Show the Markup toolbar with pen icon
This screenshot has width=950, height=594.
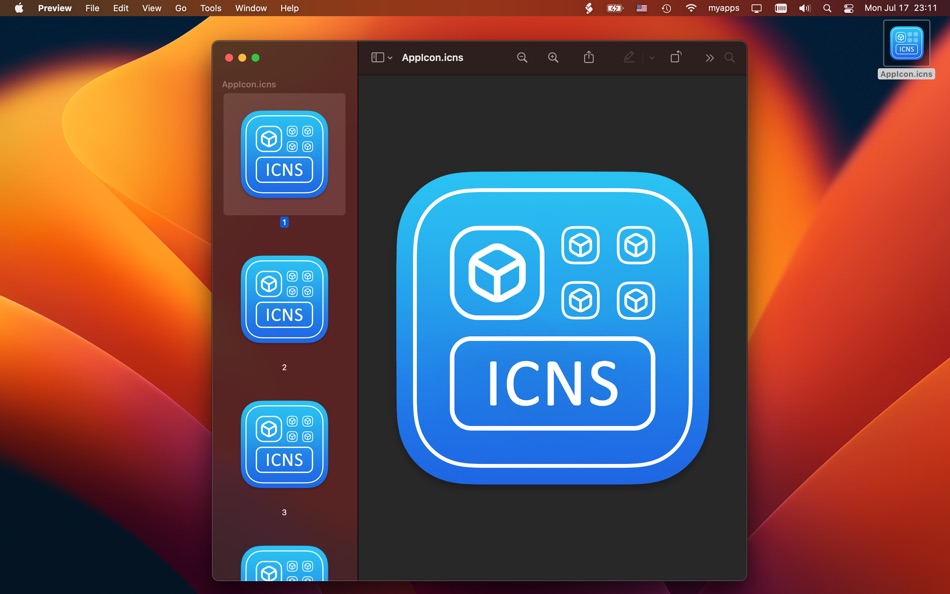[629, 57]
